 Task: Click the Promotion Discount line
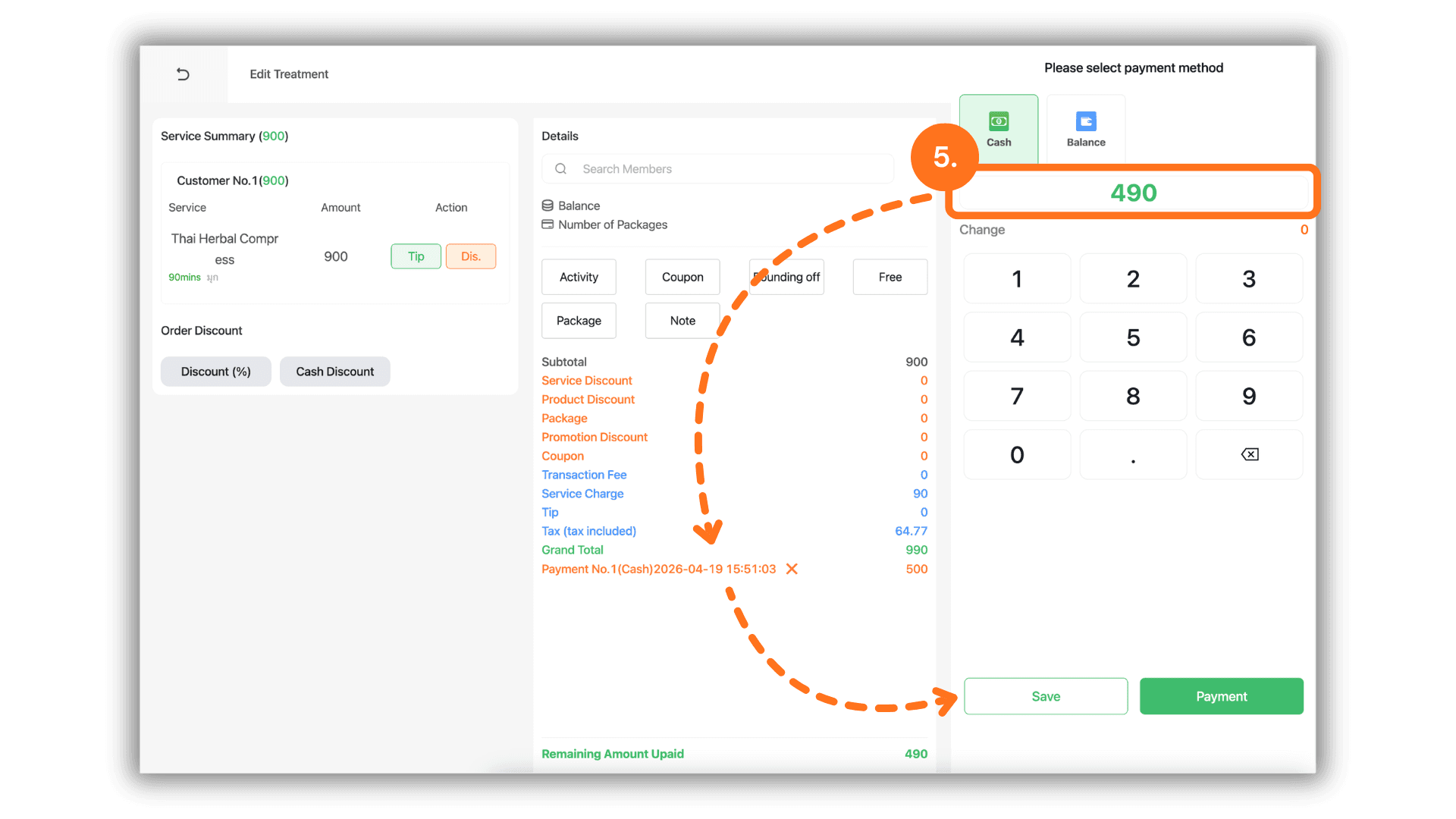(x=734, y=437)
